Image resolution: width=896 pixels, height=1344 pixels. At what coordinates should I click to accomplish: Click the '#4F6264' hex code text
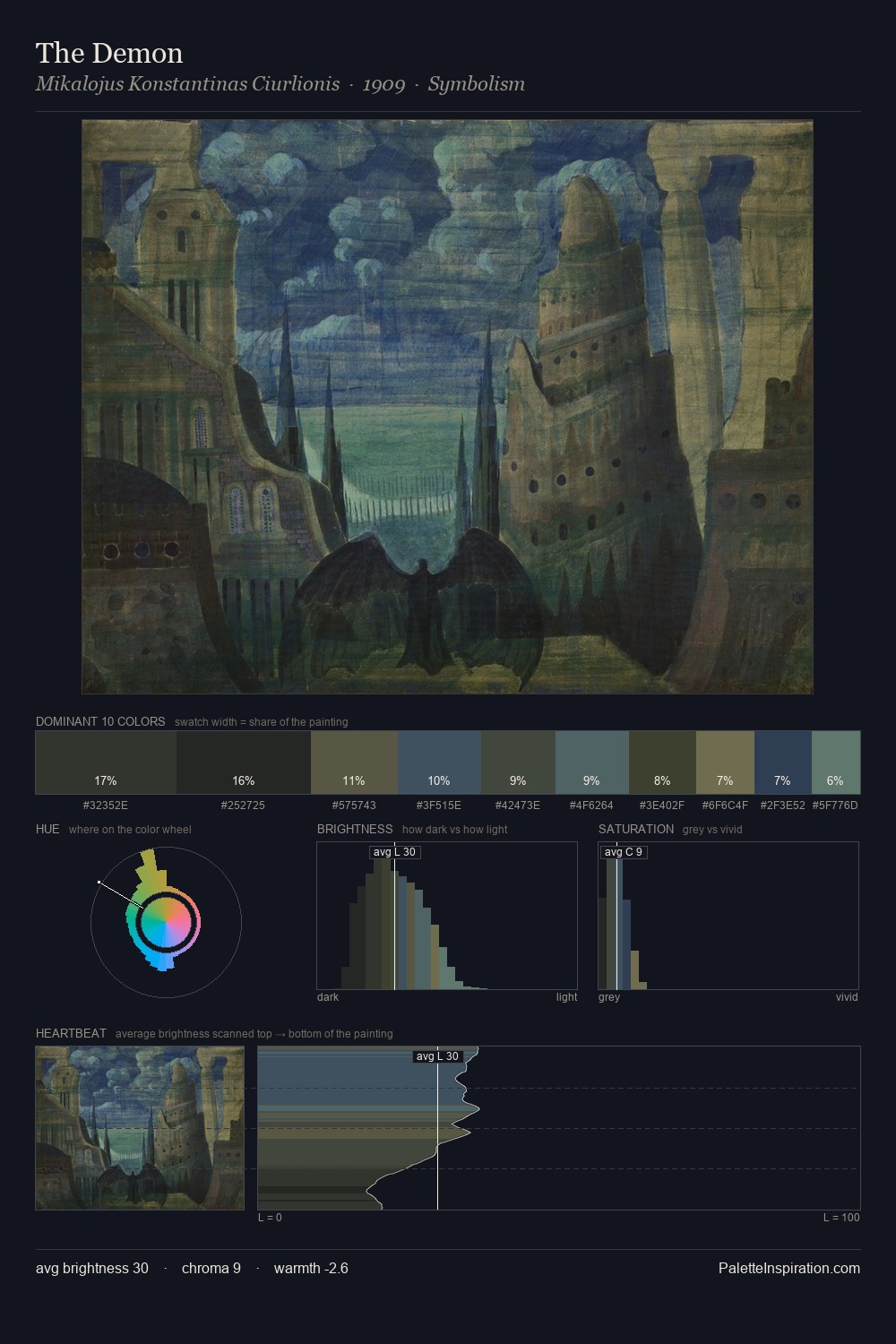[x=592, y=806]
